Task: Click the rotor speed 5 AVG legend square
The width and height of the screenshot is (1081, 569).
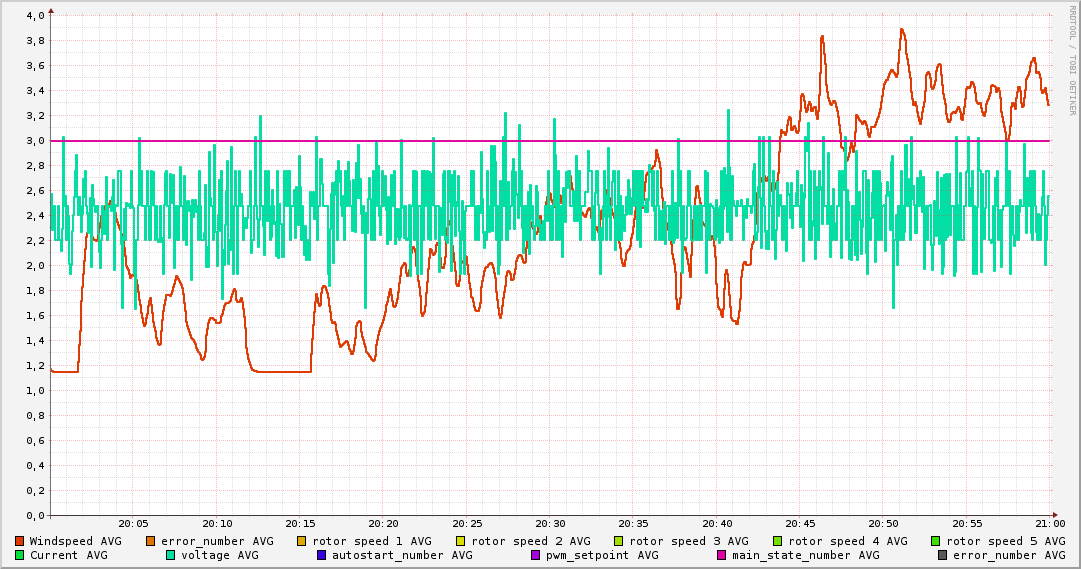Action: click(x=937, y=541)
